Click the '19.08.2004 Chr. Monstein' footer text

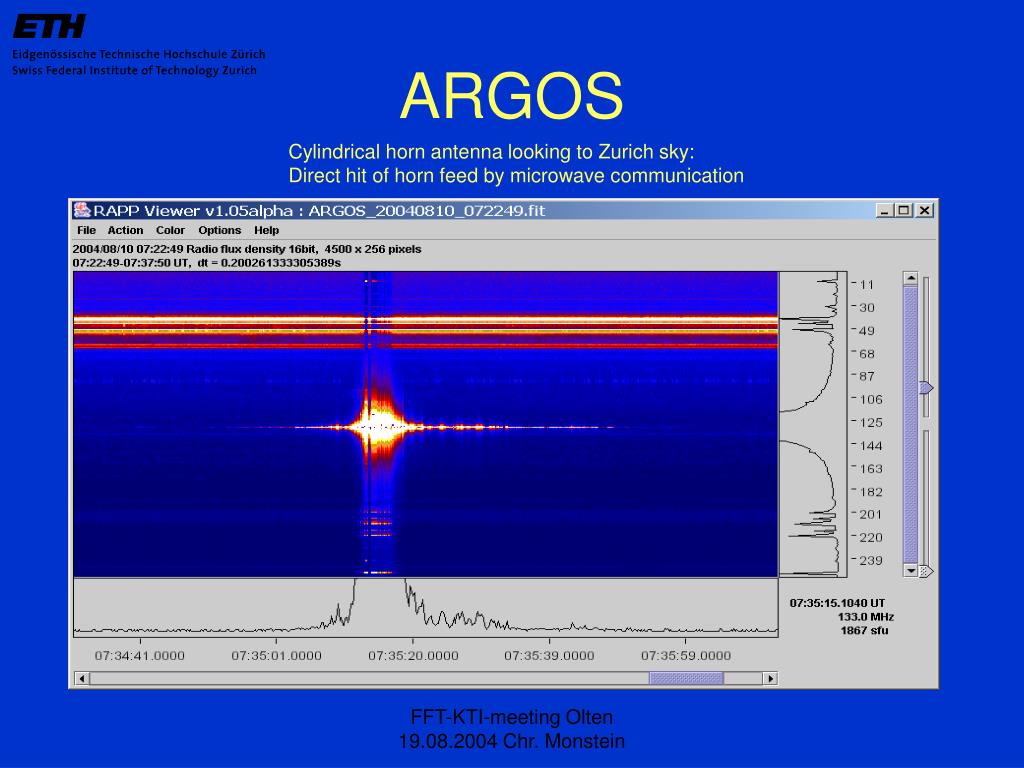tap(511, 741)
